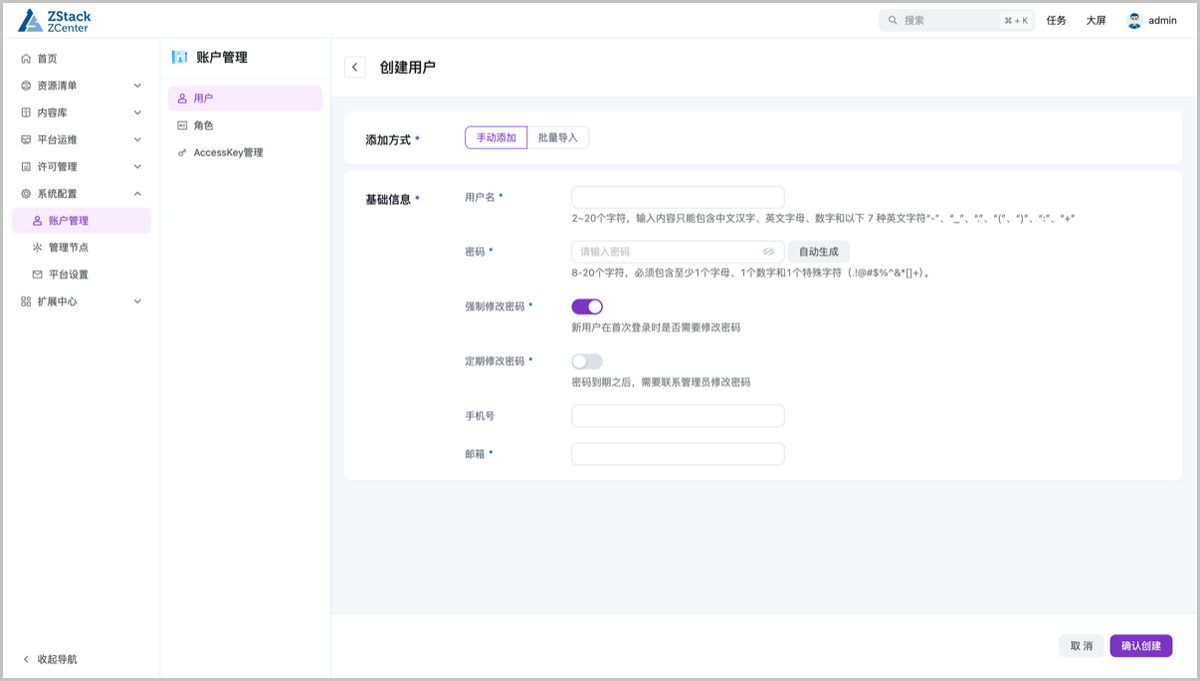This screenshot has height=681, width=1200.
Task: Click the 取消 button
Action: [x=1082, y=646]
